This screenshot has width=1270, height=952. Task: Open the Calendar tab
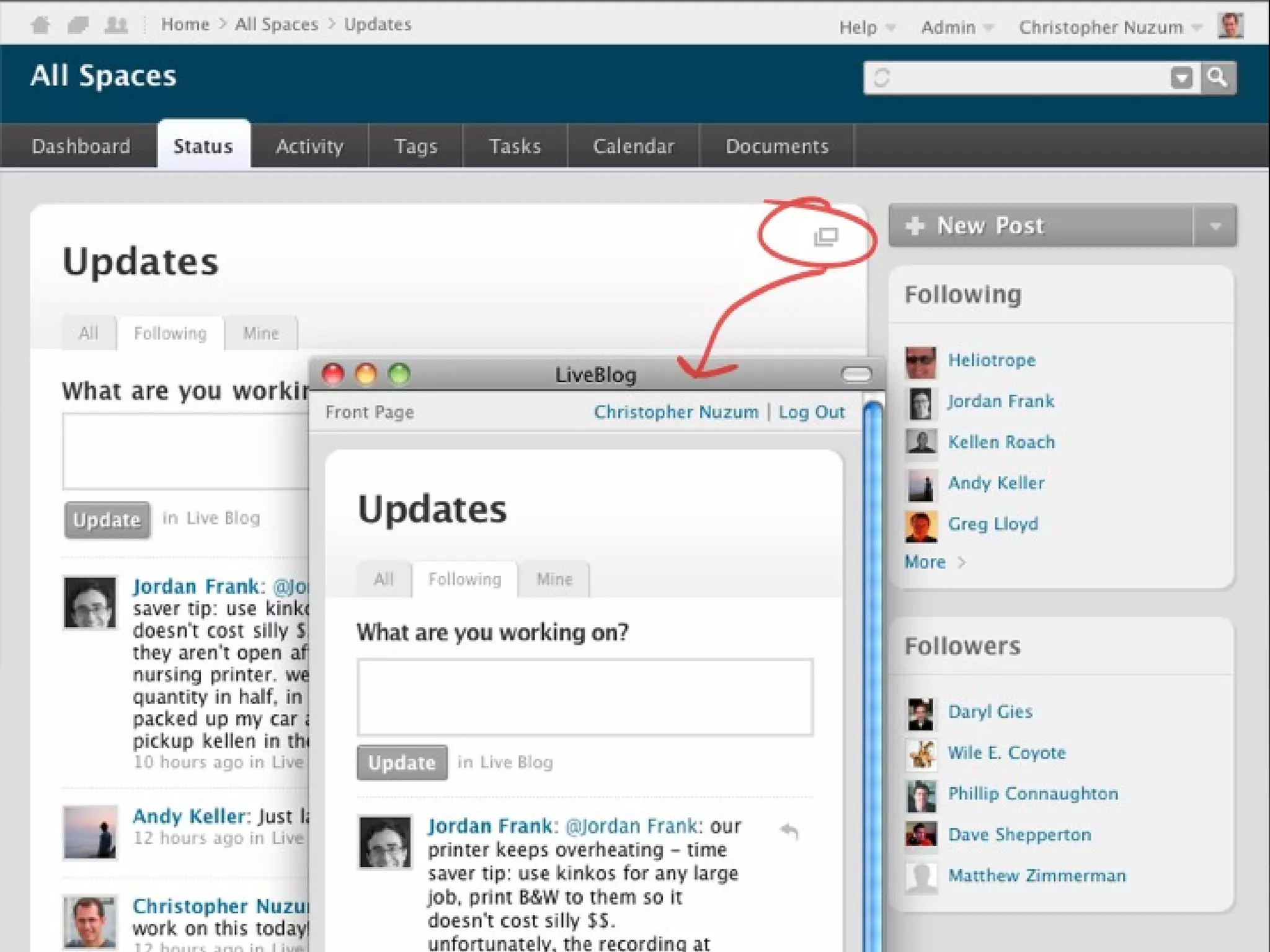(633, 146)
